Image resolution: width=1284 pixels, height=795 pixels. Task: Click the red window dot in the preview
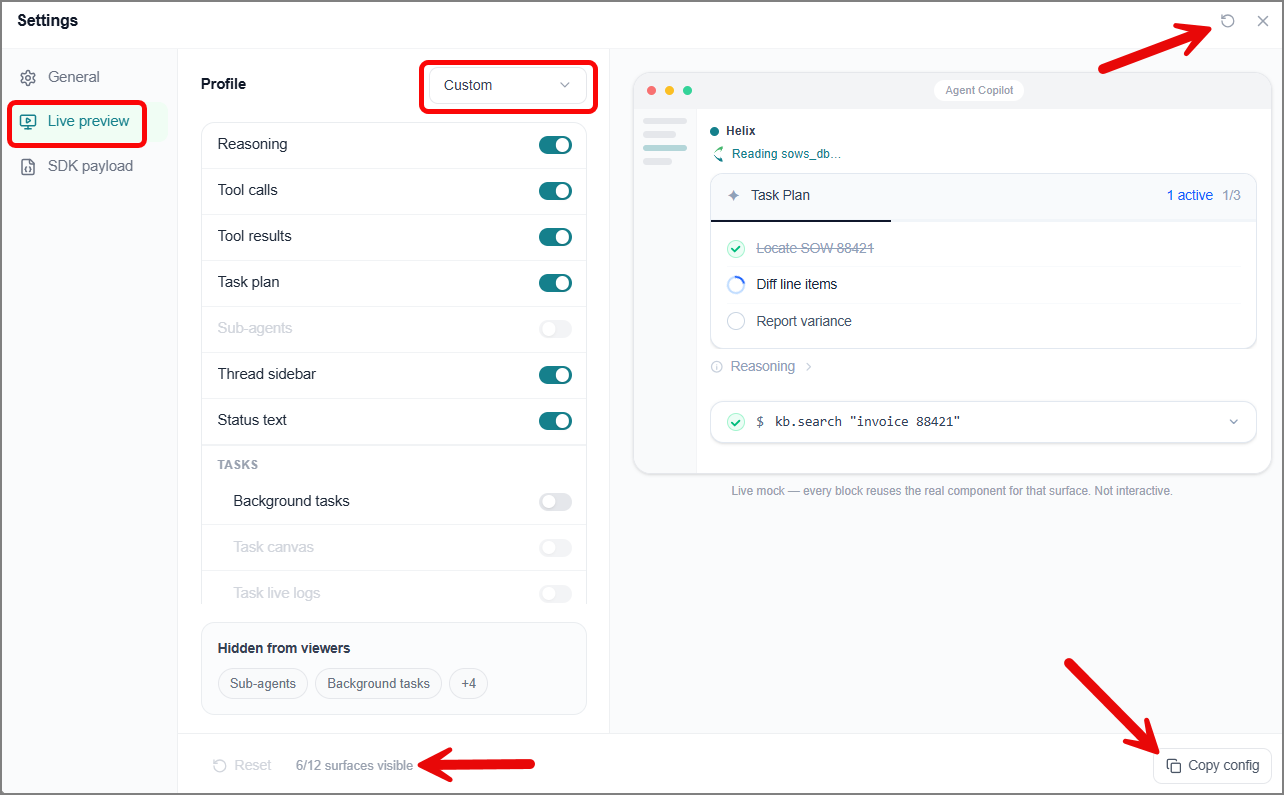click(x=651, y=90)
